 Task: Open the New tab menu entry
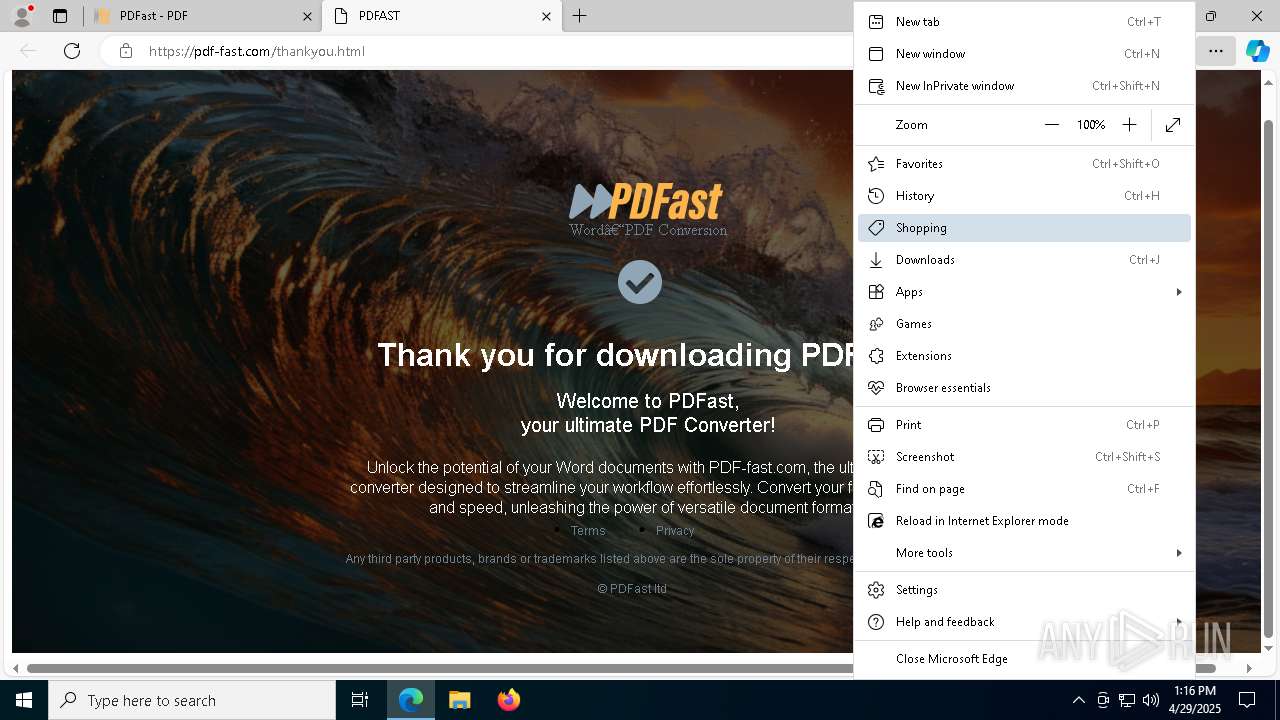pyautogui.click(x=1024, y=22)
